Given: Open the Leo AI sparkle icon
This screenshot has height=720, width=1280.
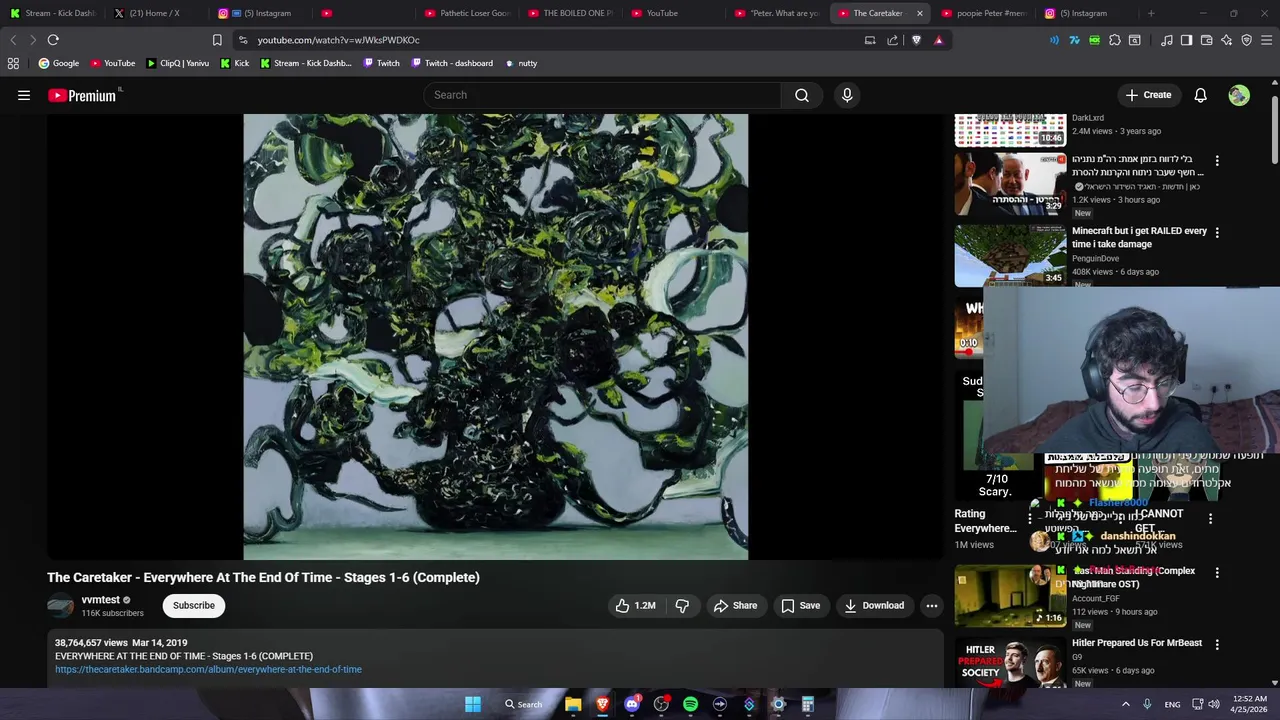Looking at the screenshot, I should point(1227,40).
